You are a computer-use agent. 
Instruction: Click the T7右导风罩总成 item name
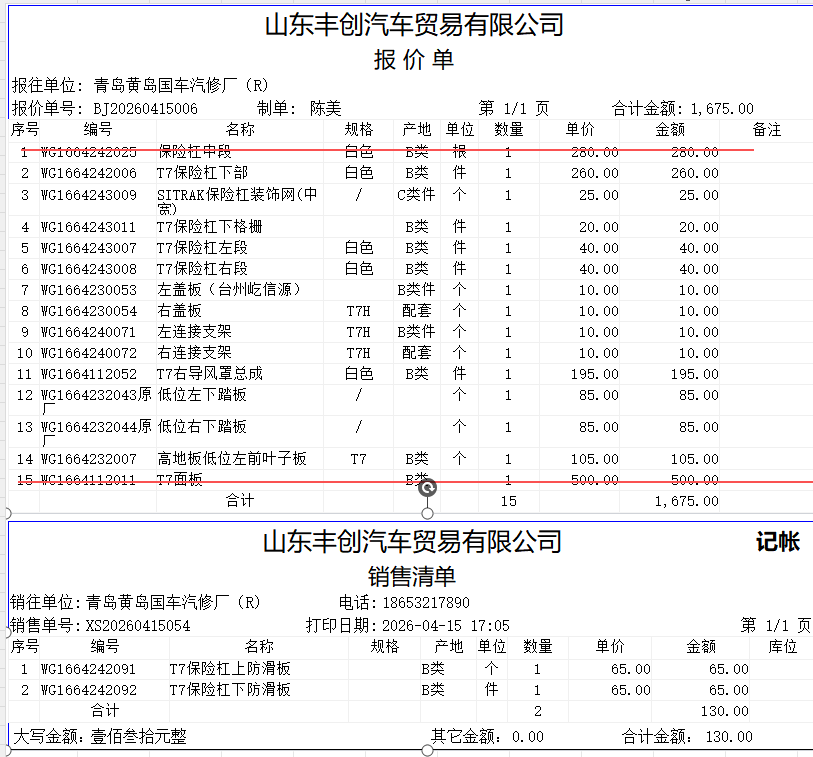[x=210, y=373]
